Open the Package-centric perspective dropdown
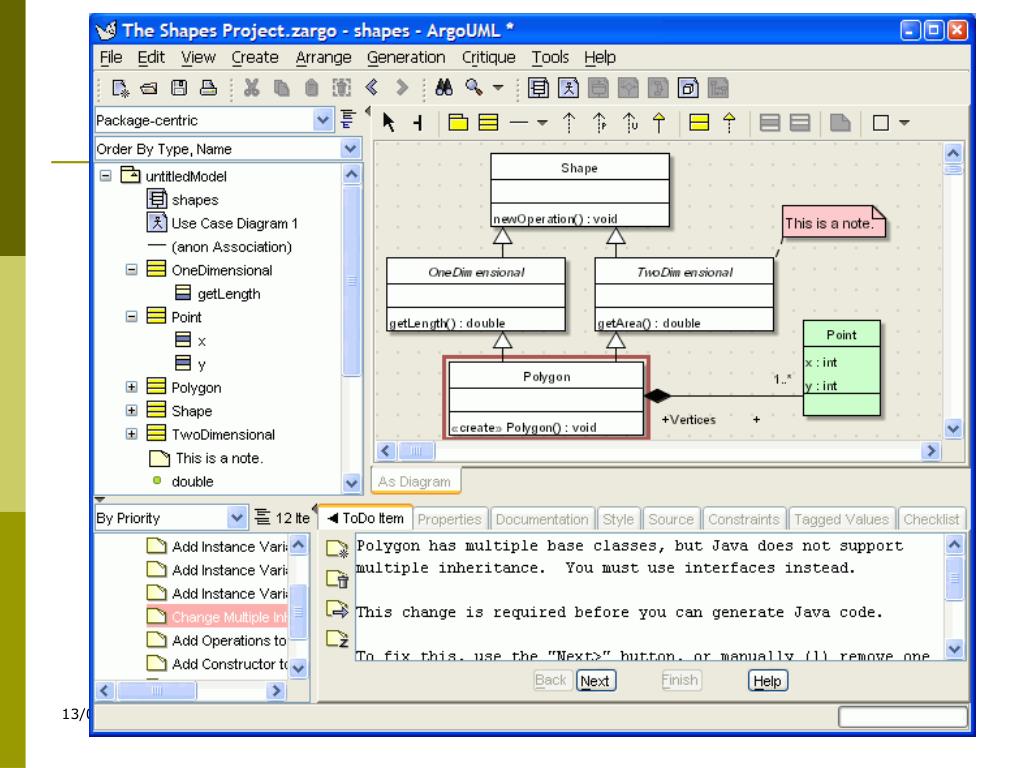The height and width of the screenshot is (768, 1024). tap(323, 120)
